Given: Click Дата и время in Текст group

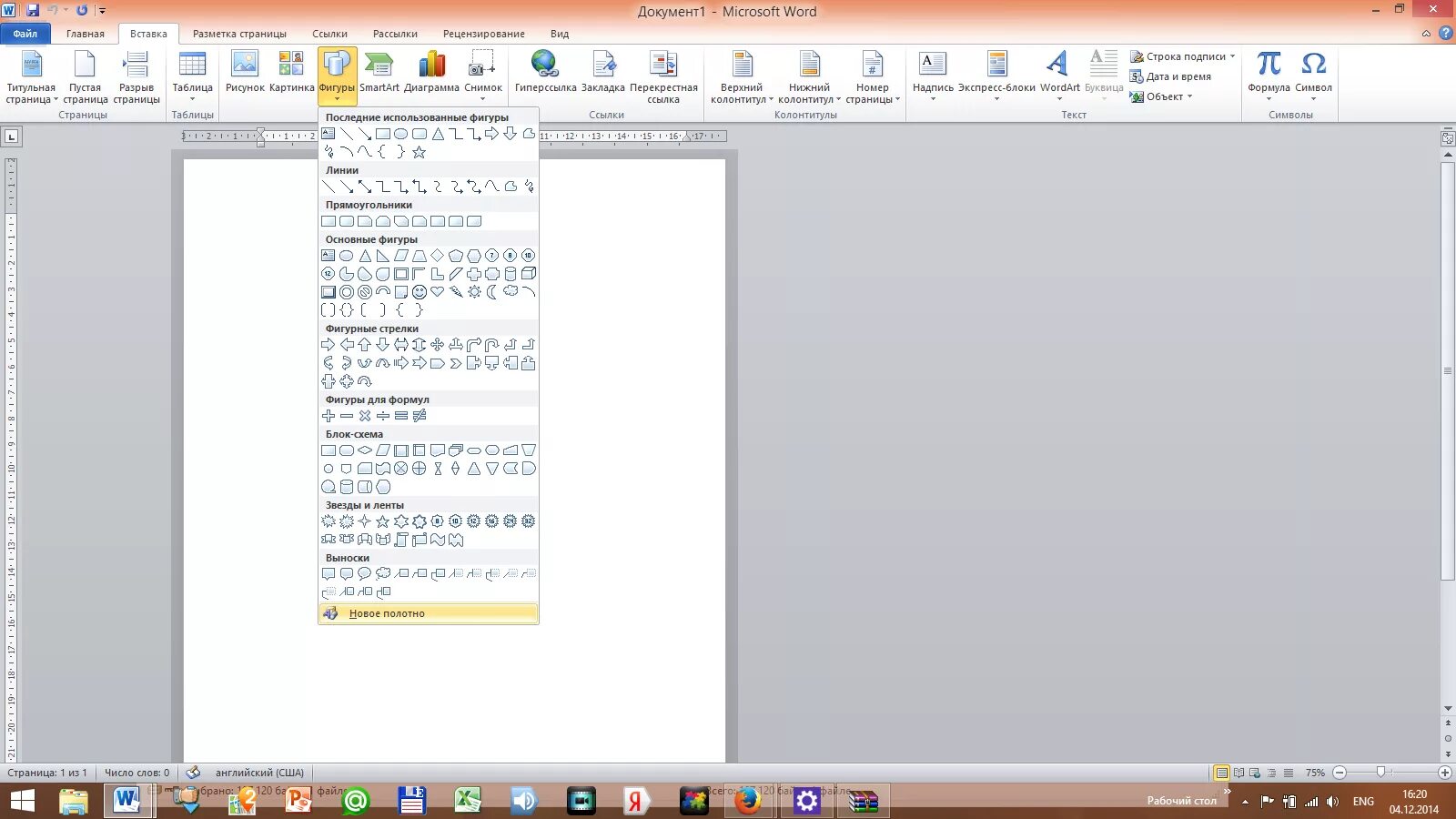Looking at the screenshot, I should (x=1170, y=76).
